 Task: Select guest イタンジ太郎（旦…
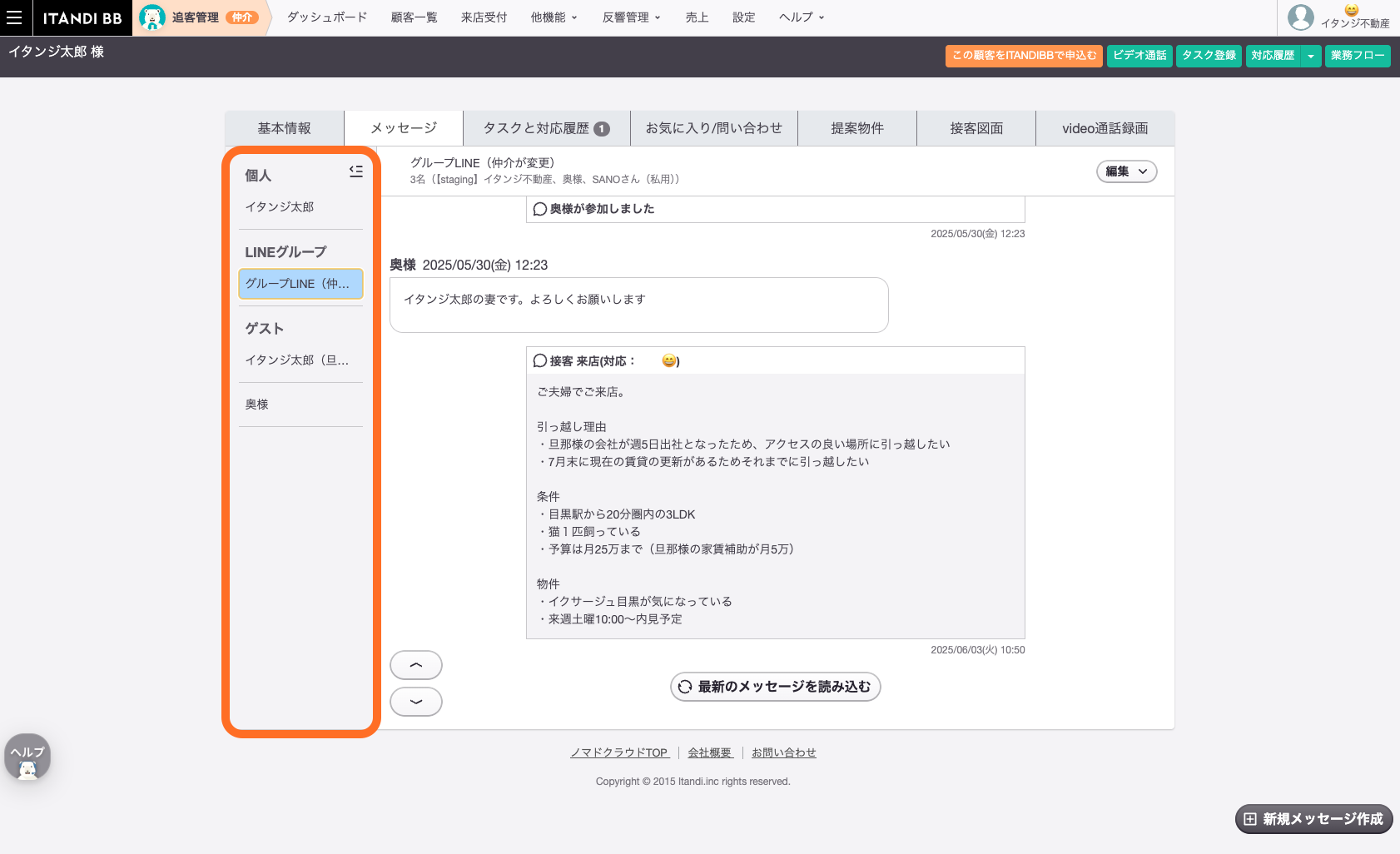[x=297, y=360]
